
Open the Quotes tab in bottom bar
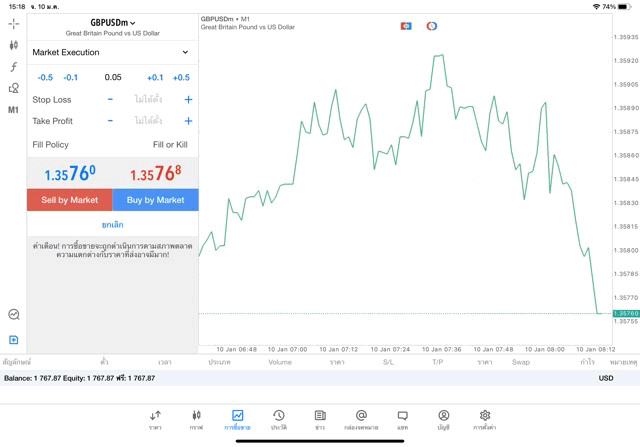coord(155,419)
